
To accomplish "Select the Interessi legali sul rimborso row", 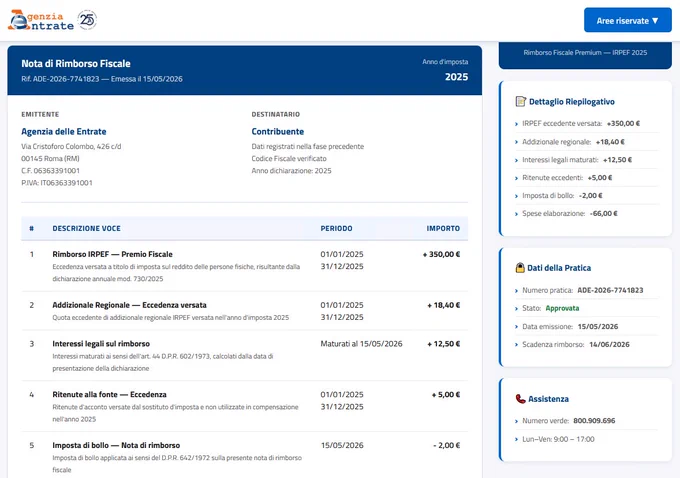I will pyautogui.click(x=245, y=356).
